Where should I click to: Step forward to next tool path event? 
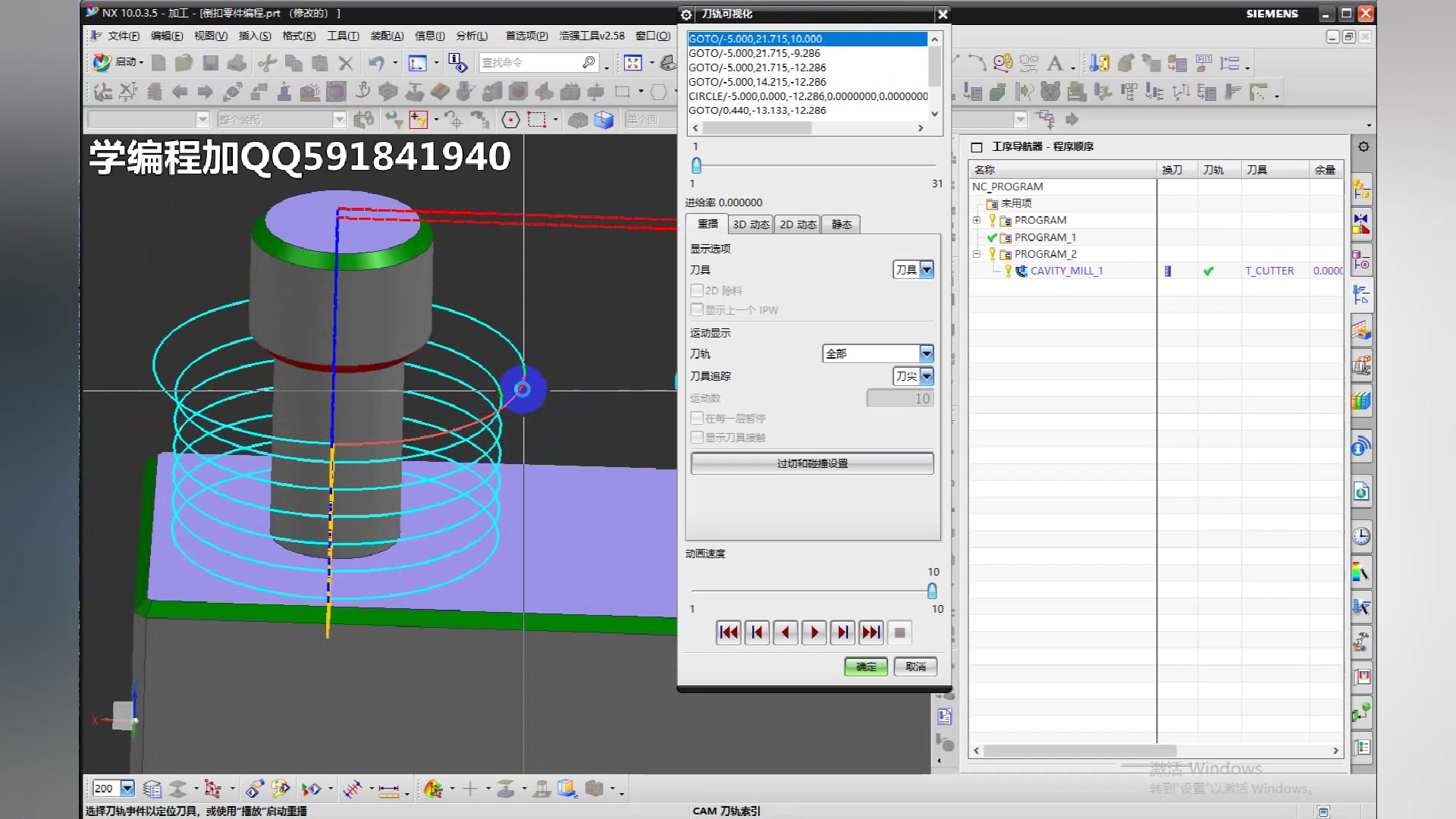[843, 632]
